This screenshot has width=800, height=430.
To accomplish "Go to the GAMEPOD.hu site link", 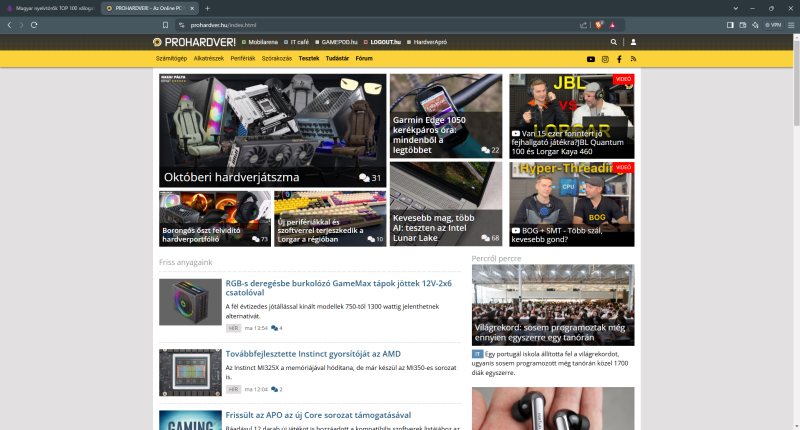I will (336, 42).
